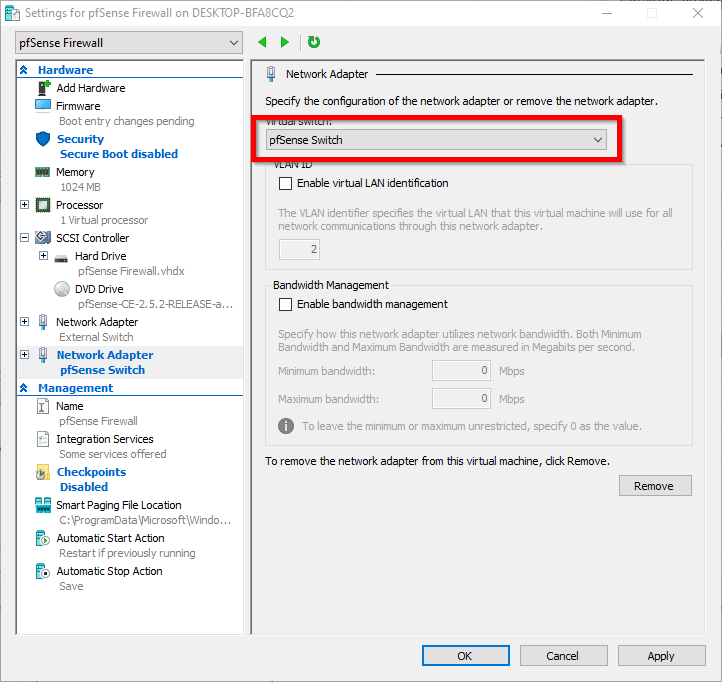Click the Maximum bandwidth input field
The width and height of the screenshot is (722, 682).
click(461, 398)
